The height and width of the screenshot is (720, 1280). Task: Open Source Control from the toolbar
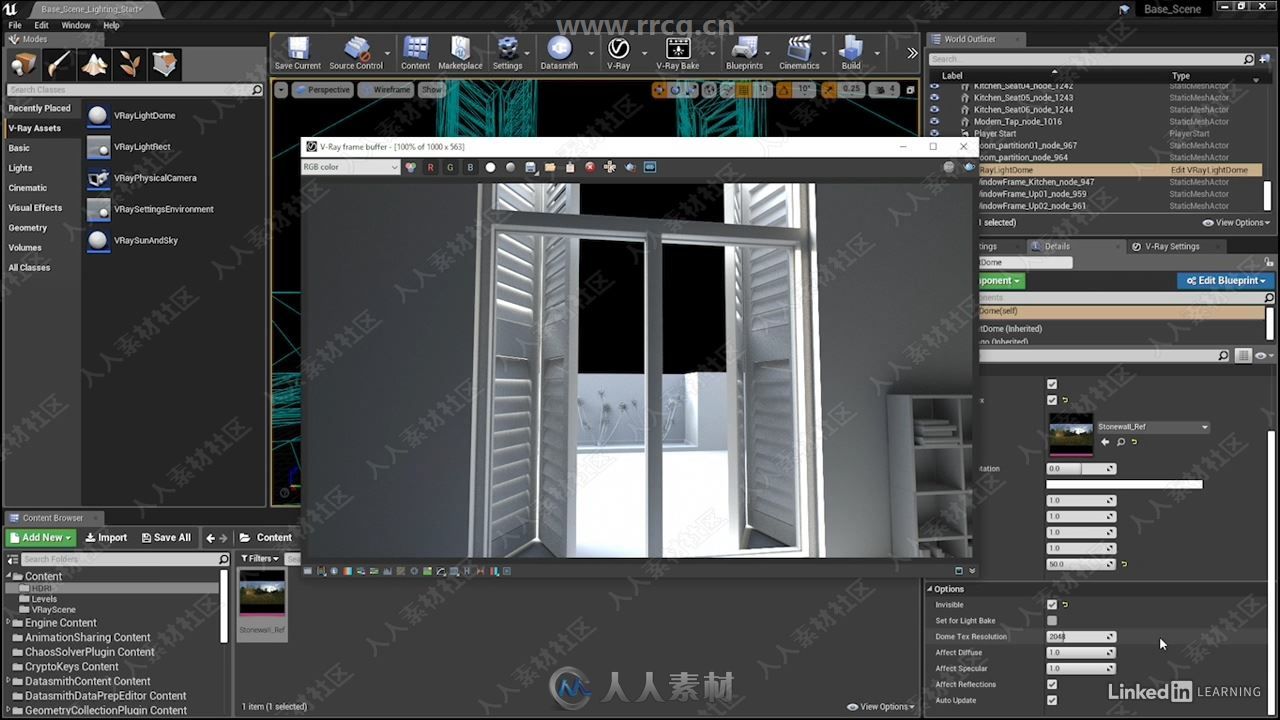coord(356,53)
